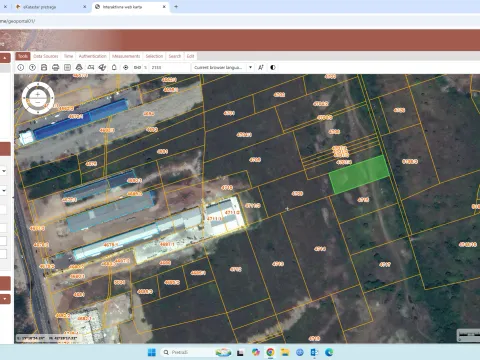This screenshot has height=360, width=480.
Task: Click parcel label 4714 on map
Action: pos(320,249)
